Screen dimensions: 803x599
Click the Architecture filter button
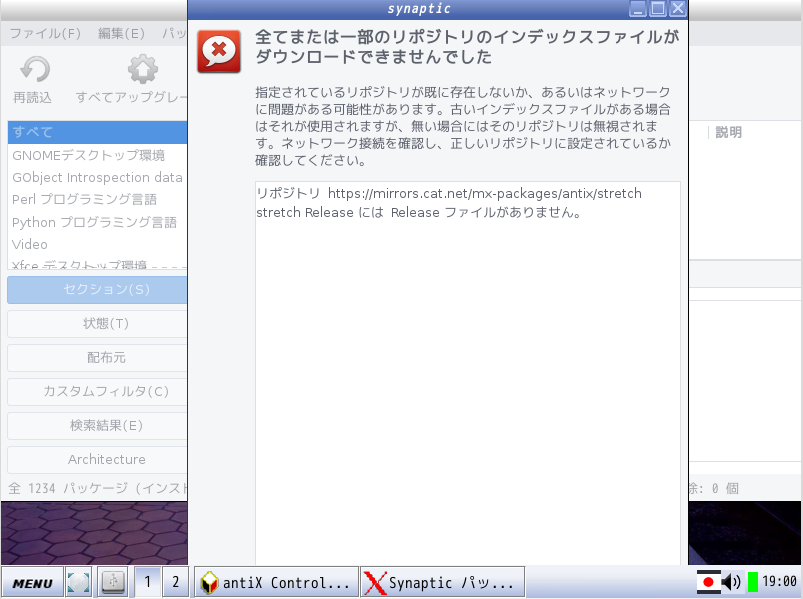[x=97, y=460]
